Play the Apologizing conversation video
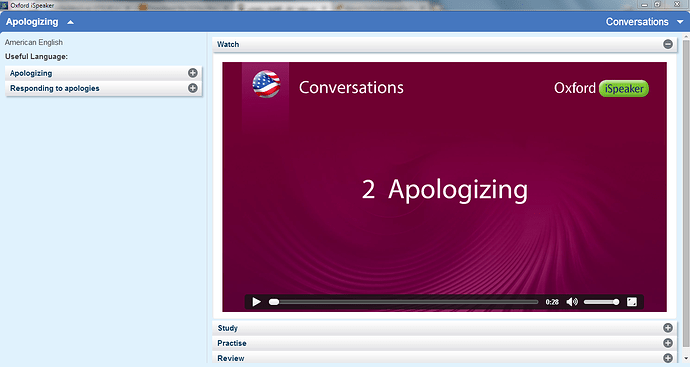The width and height of the screenshot is (690, 367). pyautogui.click(x=257, y=302)
